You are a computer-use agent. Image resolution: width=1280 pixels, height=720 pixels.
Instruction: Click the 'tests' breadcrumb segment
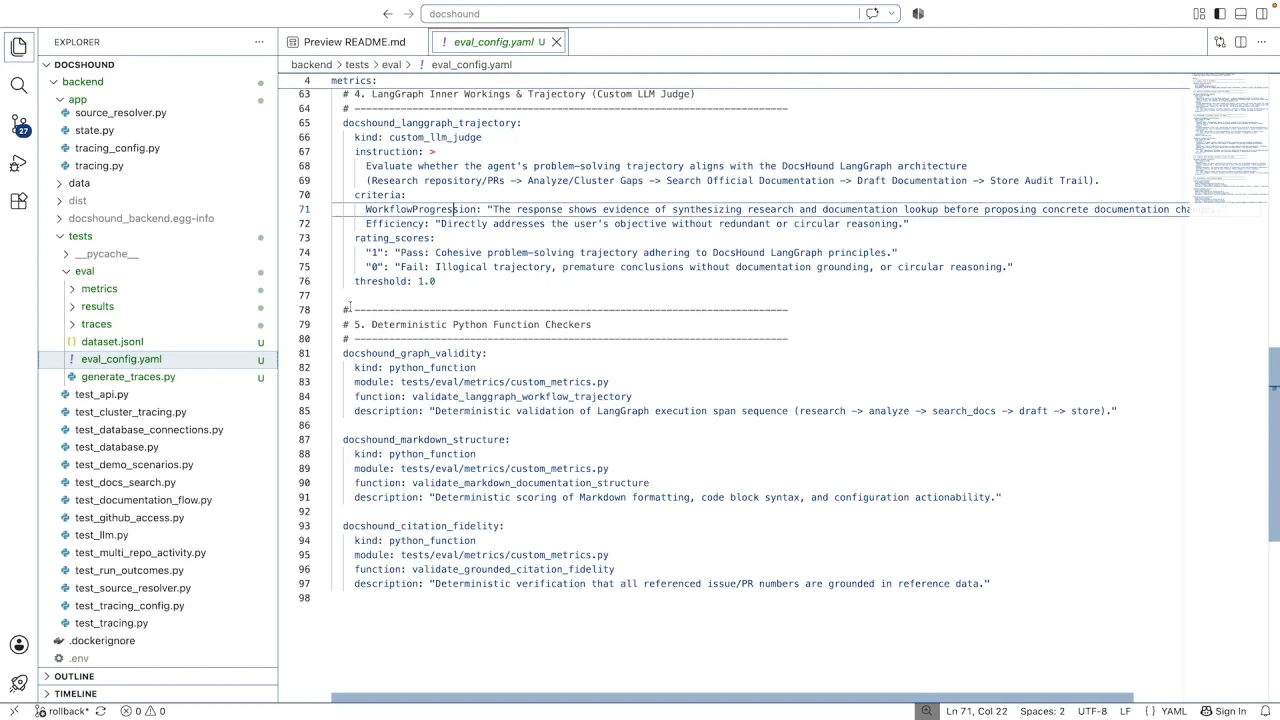[356, 65]
